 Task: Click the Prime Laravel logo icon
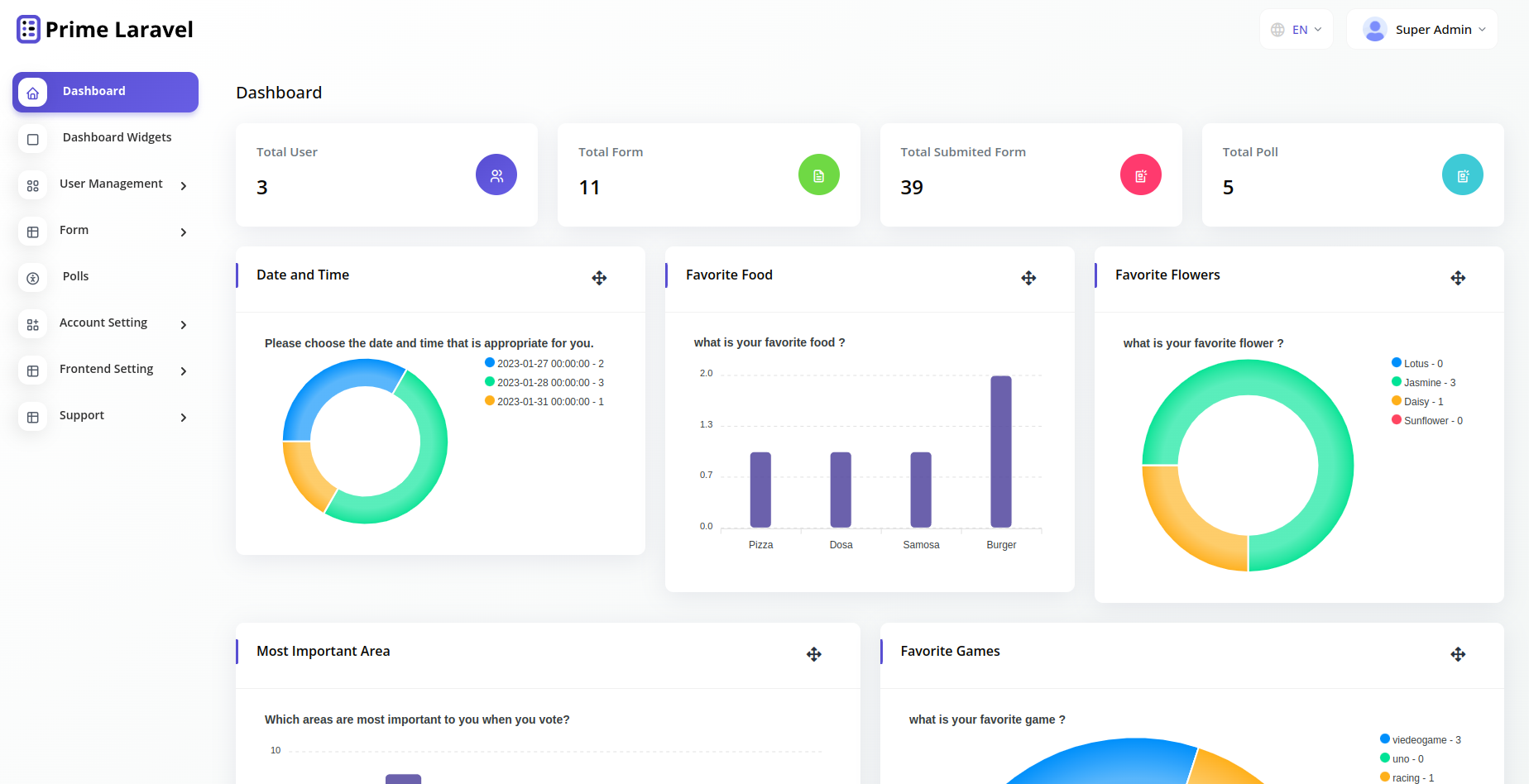point(28,30)
